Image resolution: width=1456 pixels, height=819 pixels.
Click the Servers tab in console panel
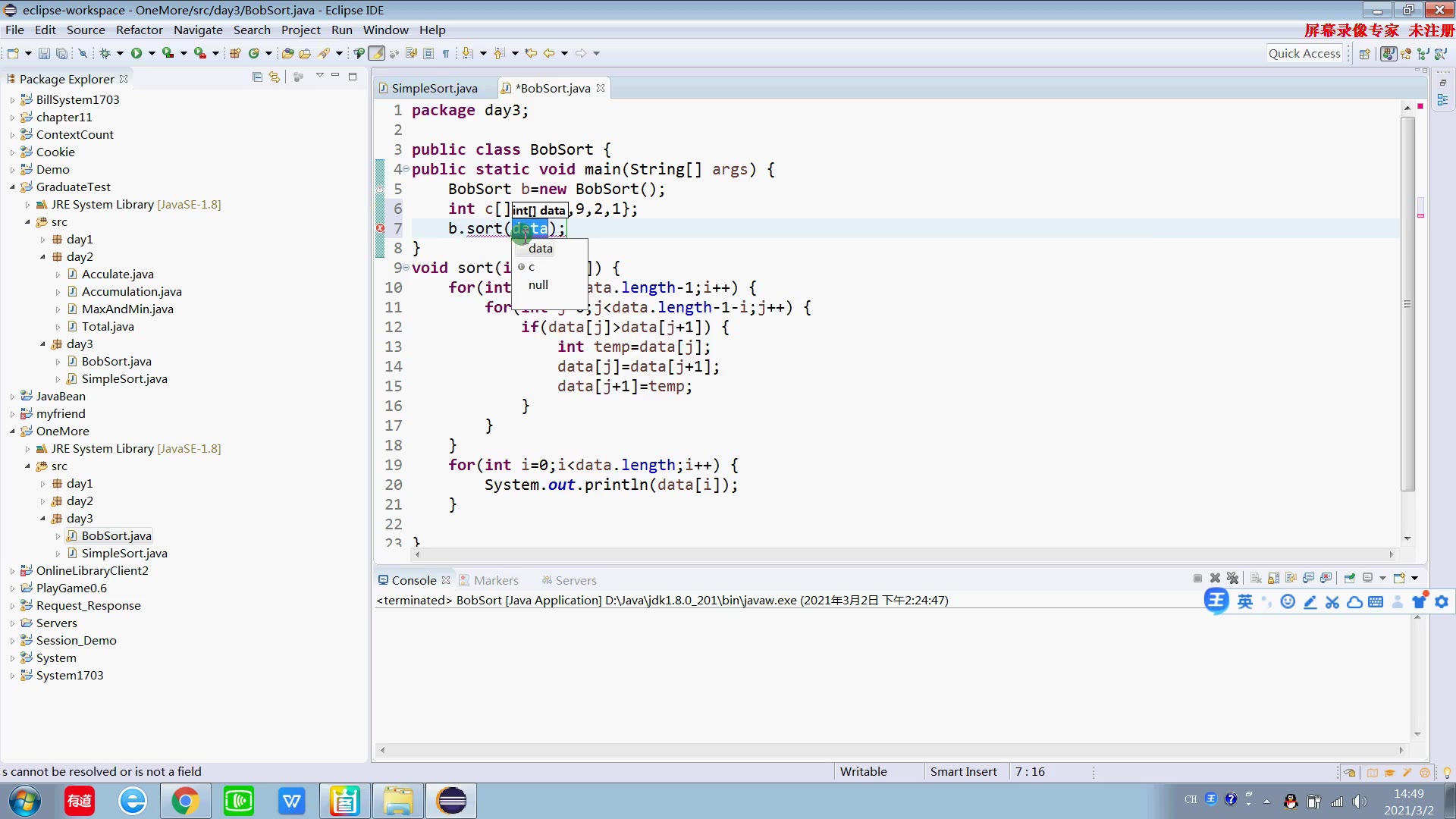tap(578, 580)
